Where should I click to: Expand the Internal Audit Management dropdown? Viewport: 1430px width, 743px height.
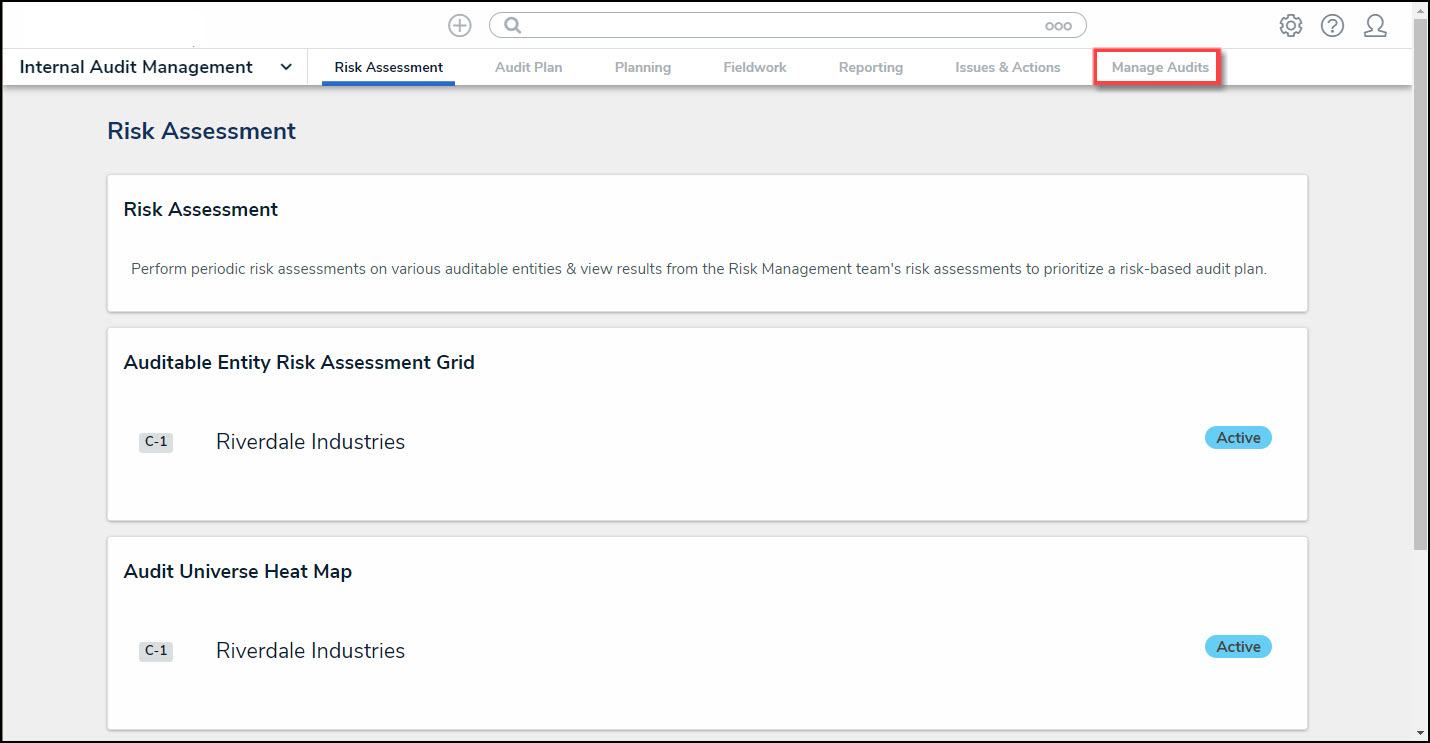tap(286, 67)
